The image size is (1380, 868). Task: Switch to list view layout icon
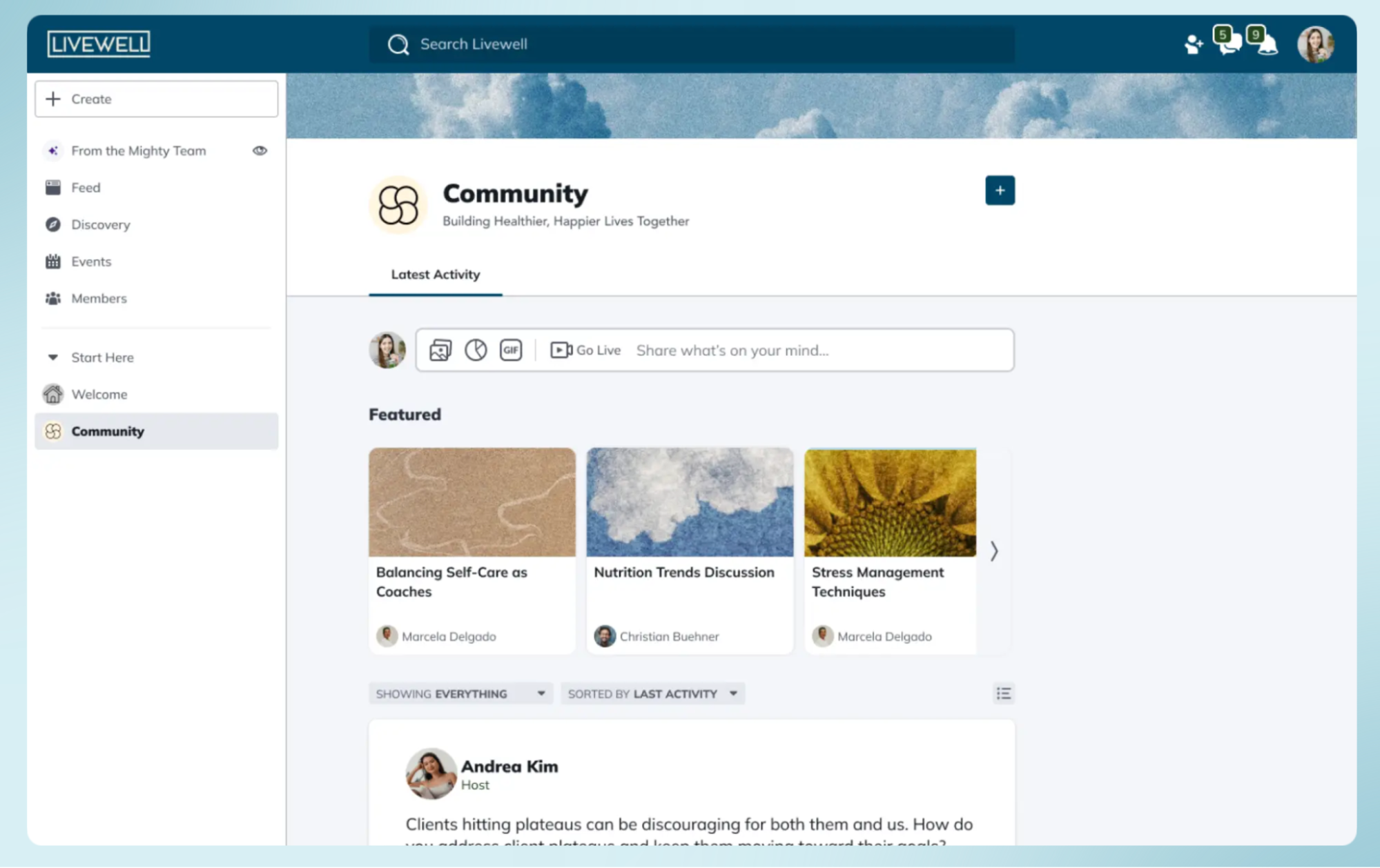point(1003,693)
